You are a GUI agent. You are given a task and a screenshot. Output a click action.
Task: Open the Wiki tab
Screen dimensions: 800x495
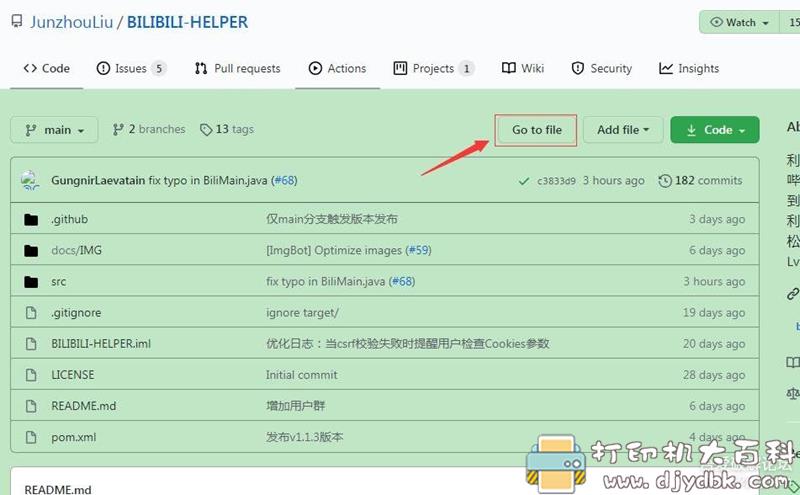[x=523, y=68]
